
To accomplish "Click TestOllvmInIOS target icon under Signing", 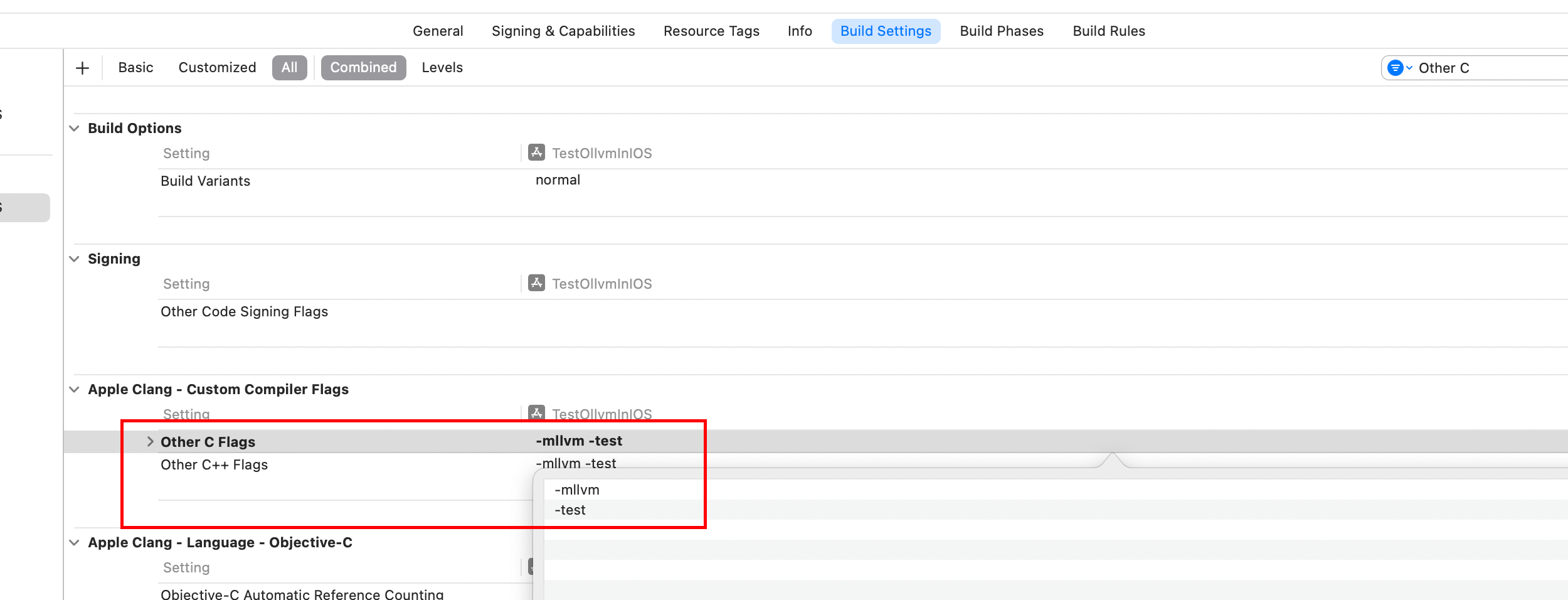I will pyautogui.click(x=536, y=283).
